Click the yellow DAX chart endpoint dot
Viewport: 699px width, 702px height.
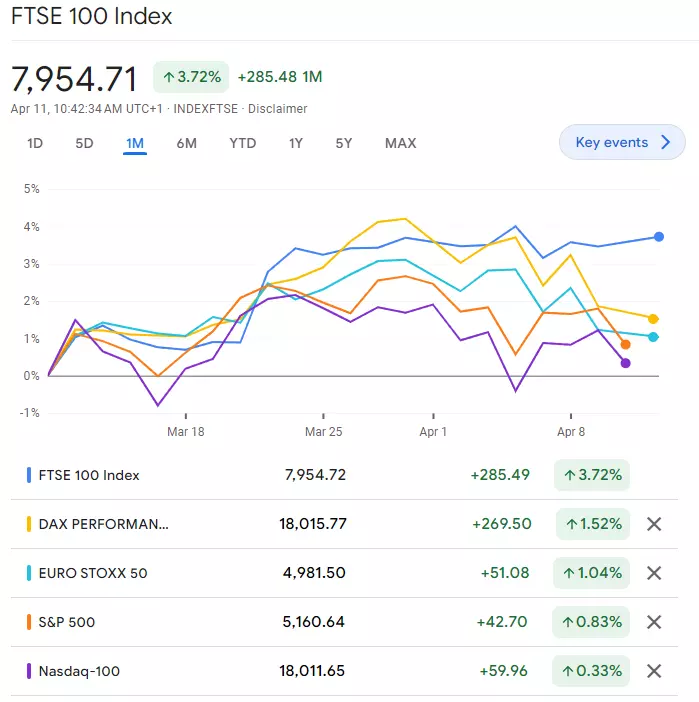tap(653, 319)
